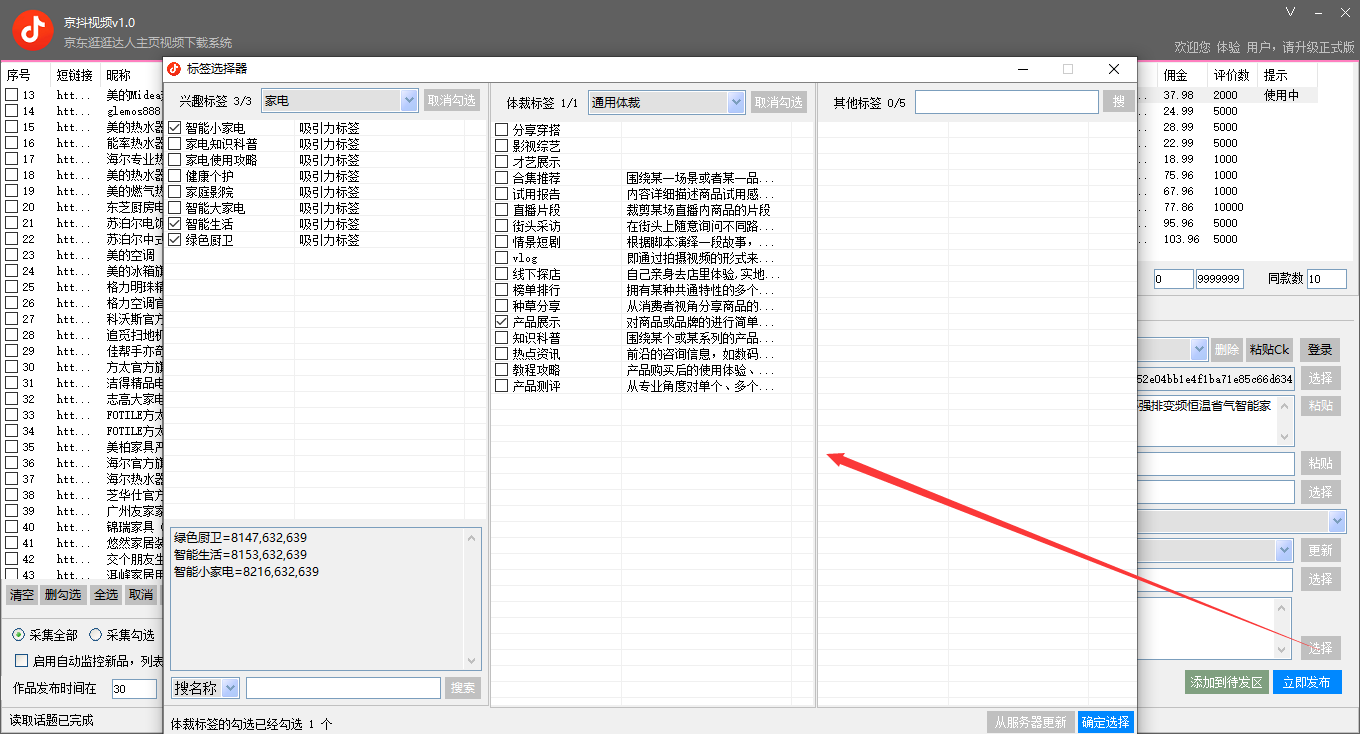Click the 作品发布时间在 input showing 30

tap(134, 689)
